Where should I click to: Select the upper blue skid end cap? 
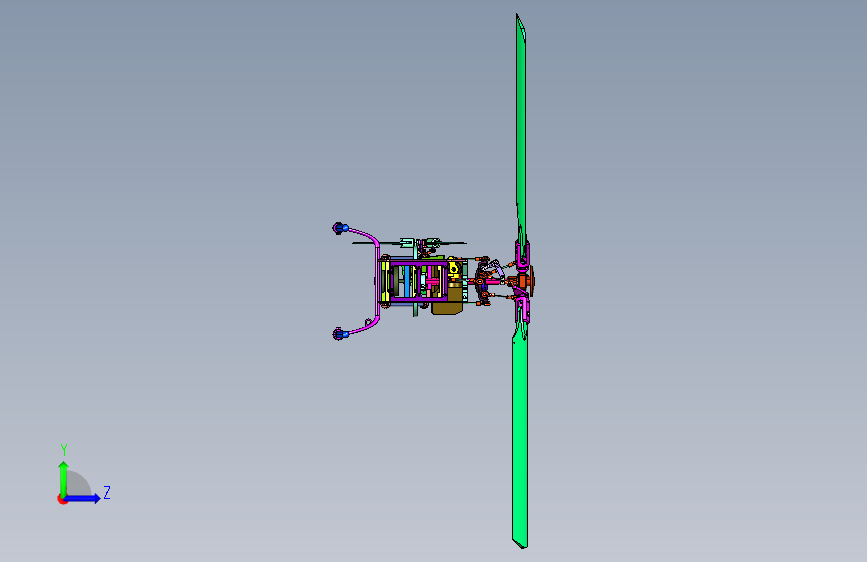[340, 228]
